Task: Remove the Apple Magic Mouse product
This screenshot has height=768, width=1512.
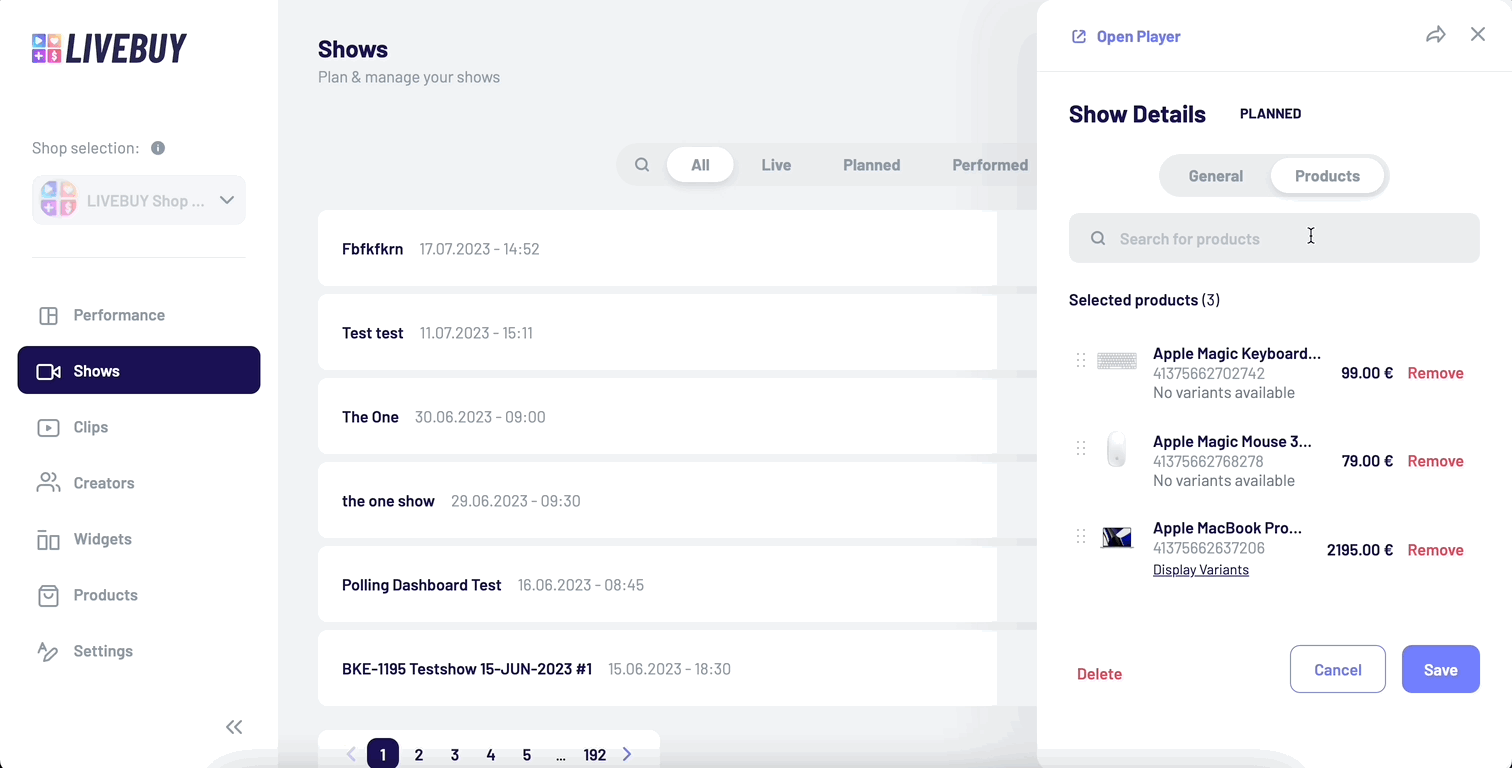Action: point(1435,461)
